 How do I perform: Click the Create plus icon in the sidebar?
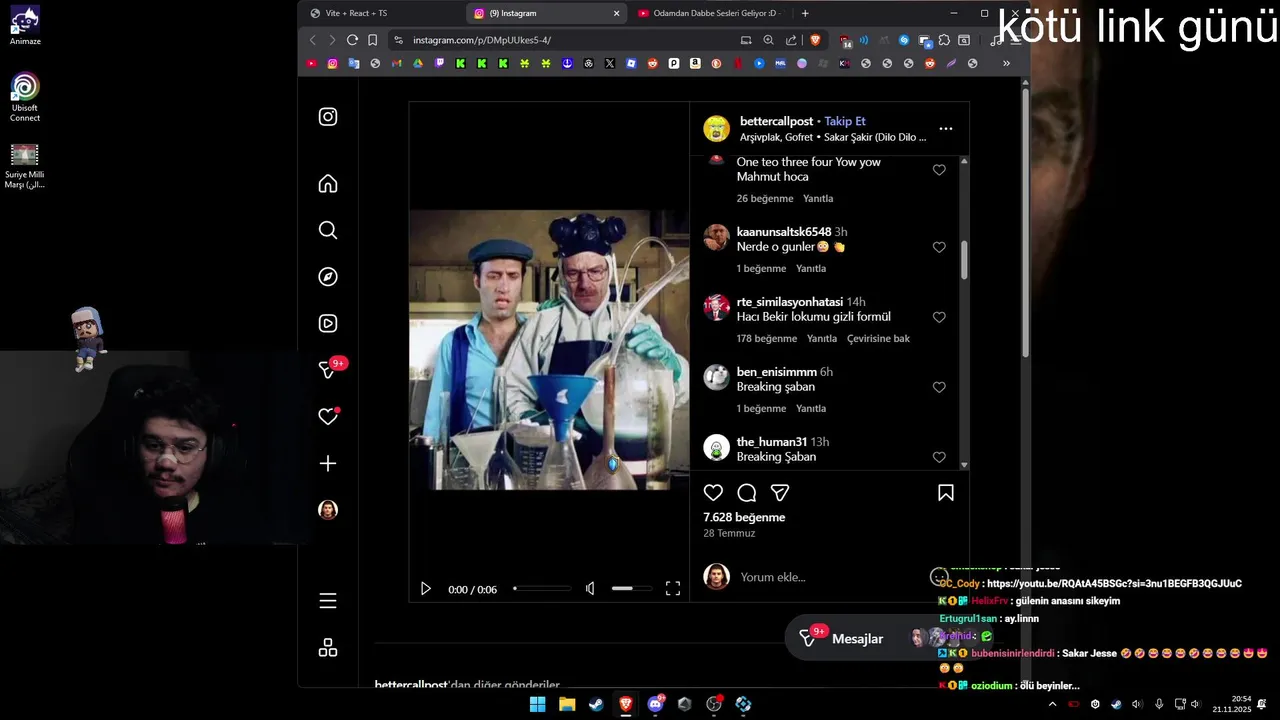(328, 464)
